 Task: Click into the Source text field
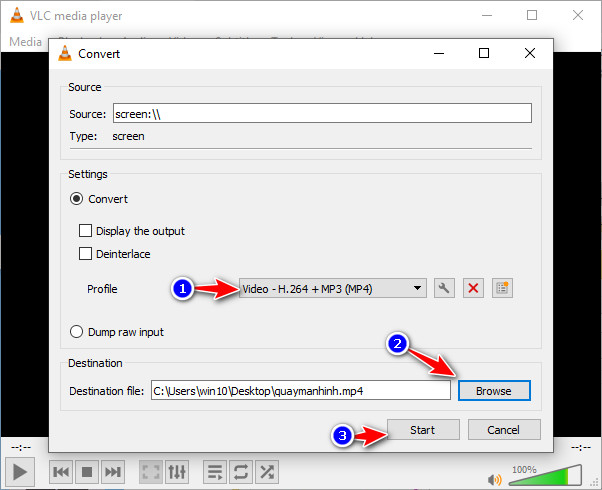(x=322, y=113)
